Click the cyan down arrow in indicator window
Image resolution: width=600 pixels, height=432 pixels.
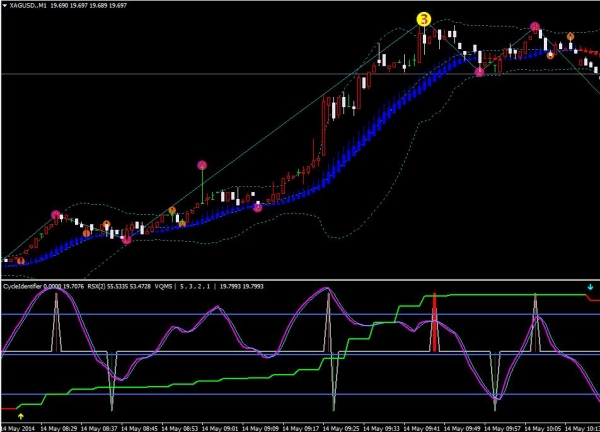pyautogui.click(x=589, y=286)
